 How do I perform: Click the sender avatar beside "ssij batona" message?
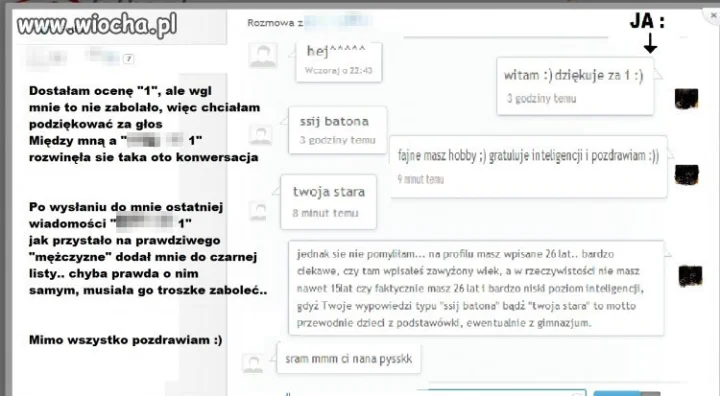pyautogui.click(x=261, y=135)
